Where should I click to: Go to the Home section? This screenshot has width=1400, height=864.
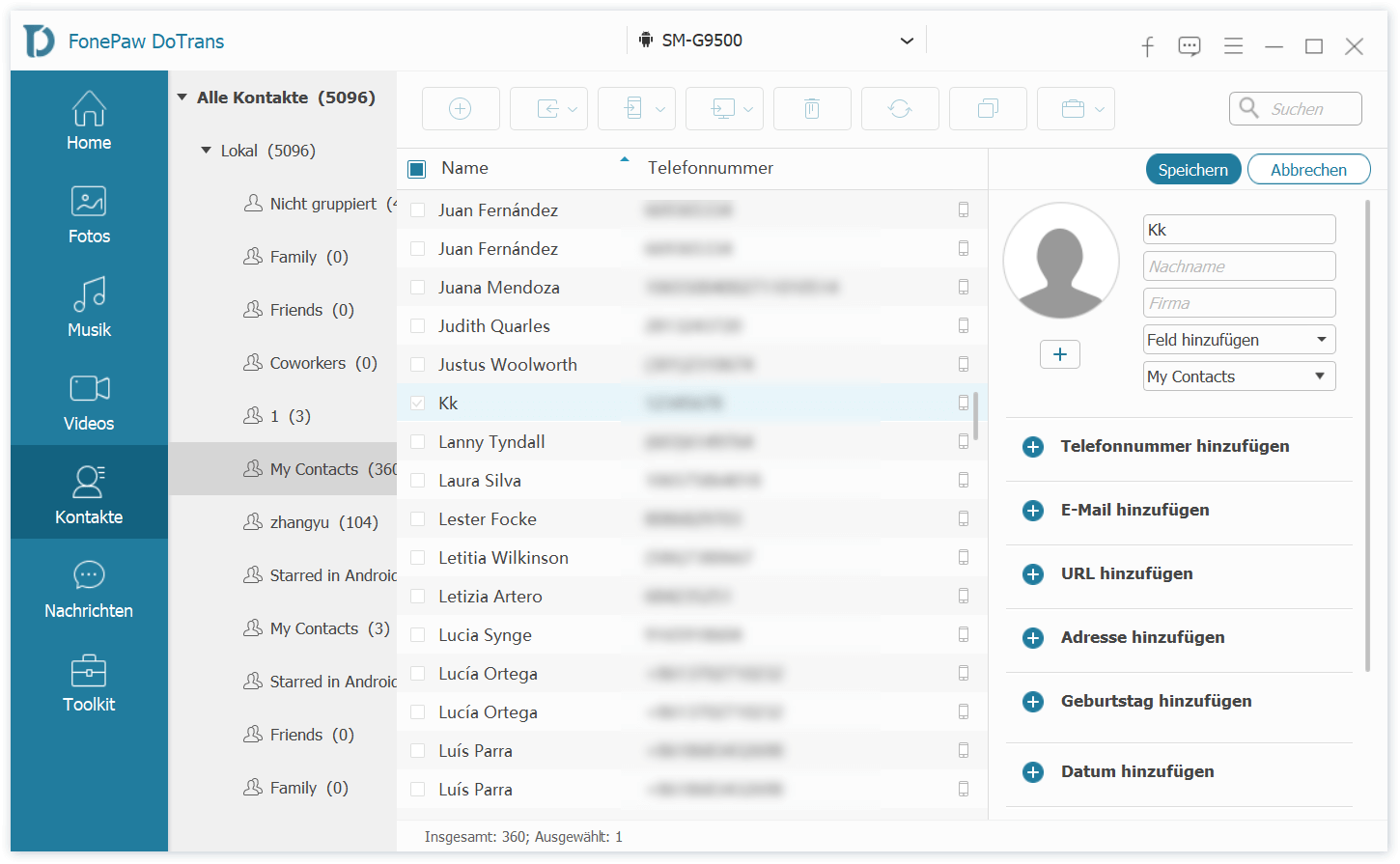pyautogui.click(x=89, y=121)
